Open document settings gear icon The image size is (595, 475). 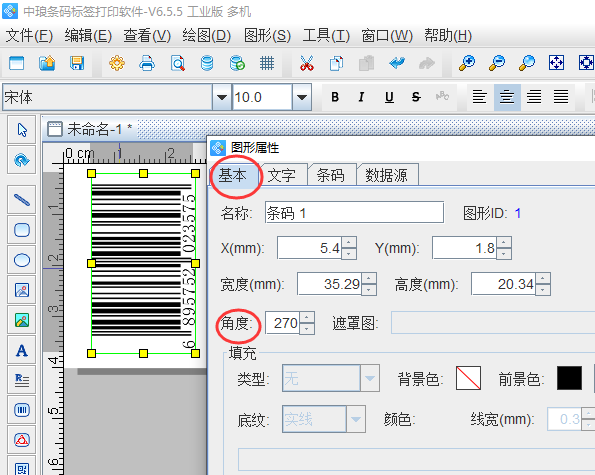point(117,63)
